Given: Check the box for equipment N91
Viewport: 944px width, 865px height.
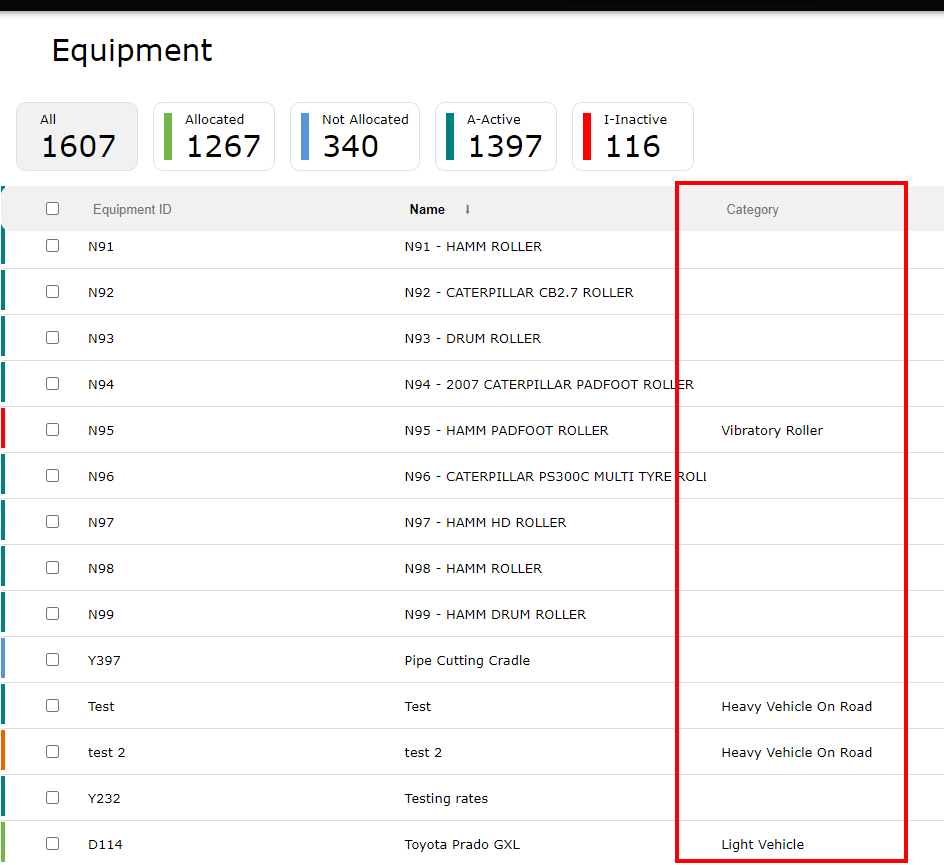Looking at the screenshot, I should pos(52,246).
